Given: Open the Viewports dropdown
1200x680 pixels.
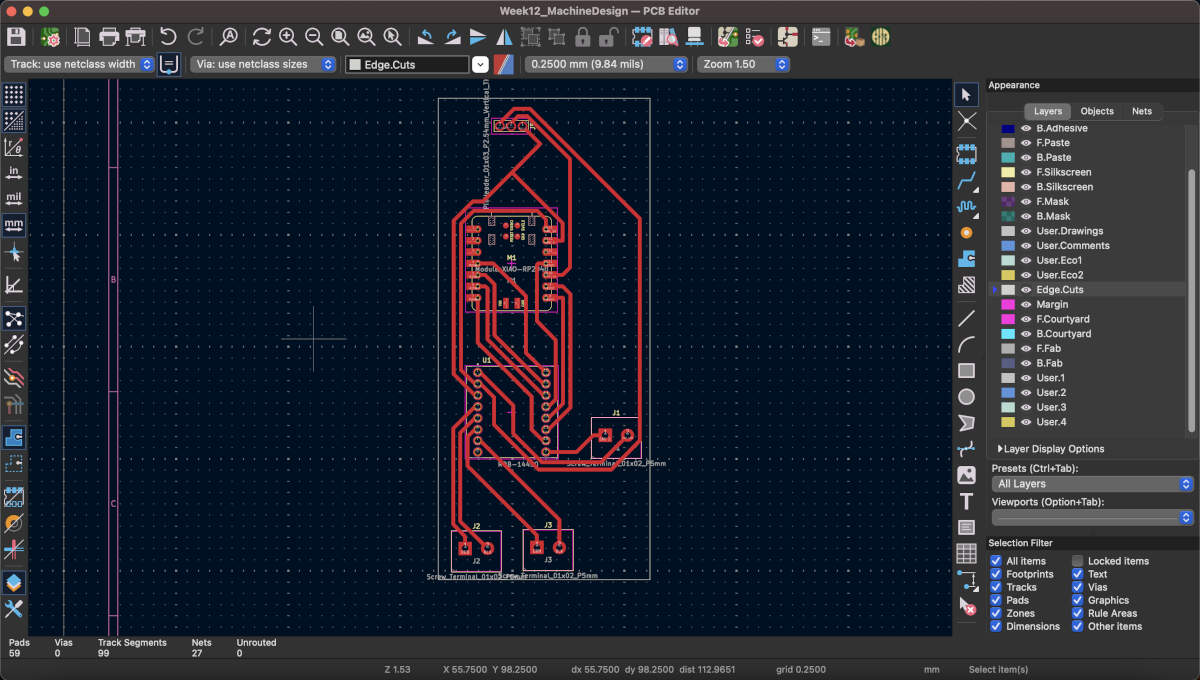Looking at the screenshot, I should tap(1093, 517).
